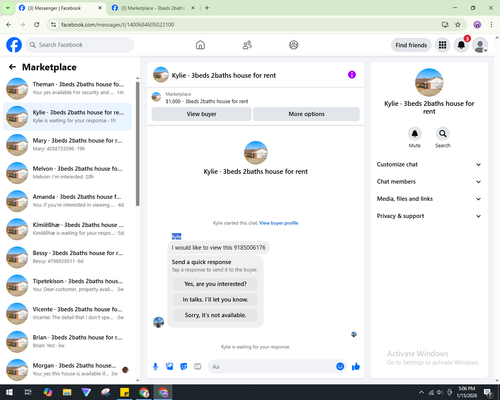Click the Search Facebook field

[x=80, y=45]
